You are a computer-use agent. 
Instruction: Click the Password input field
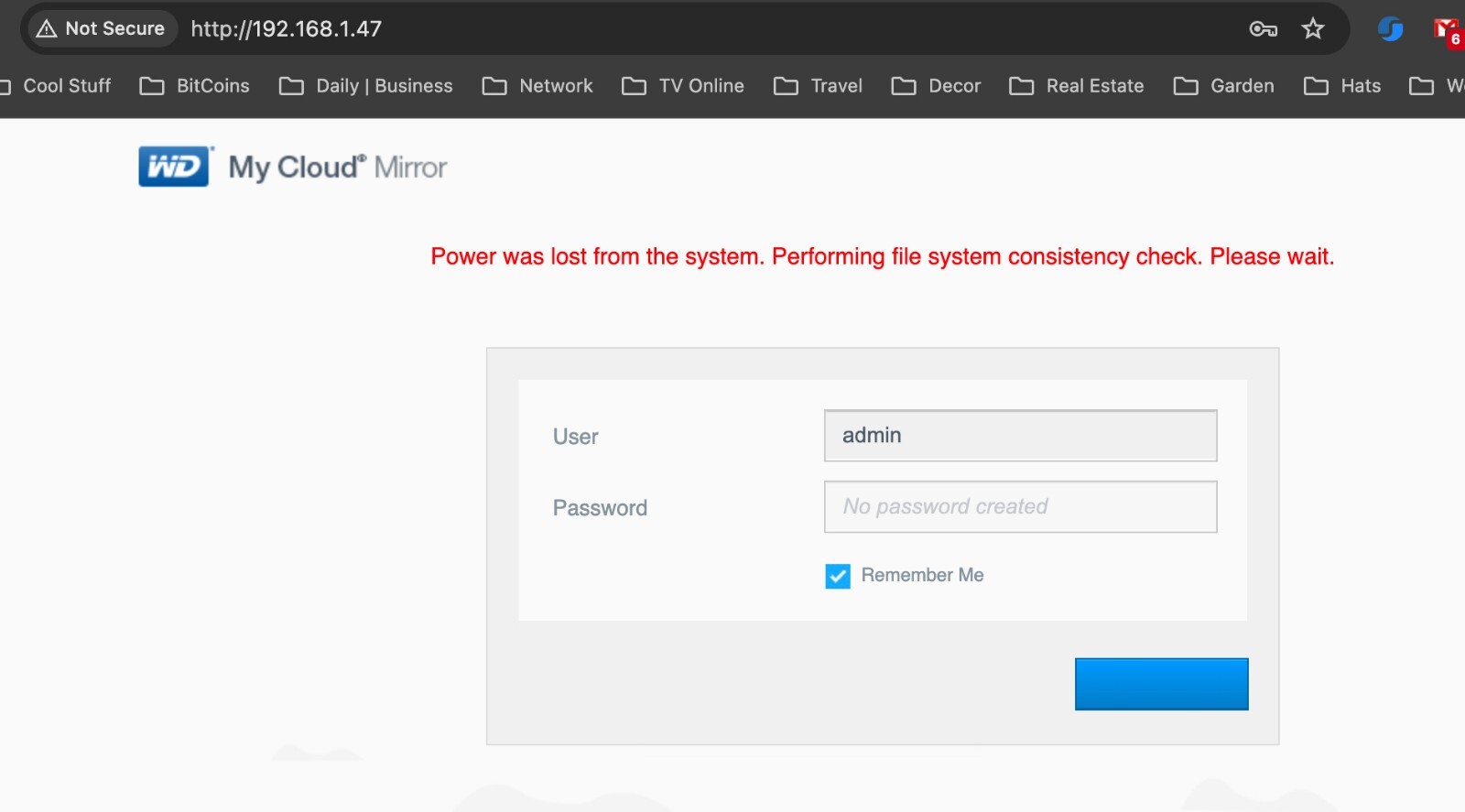(1020, 507)
